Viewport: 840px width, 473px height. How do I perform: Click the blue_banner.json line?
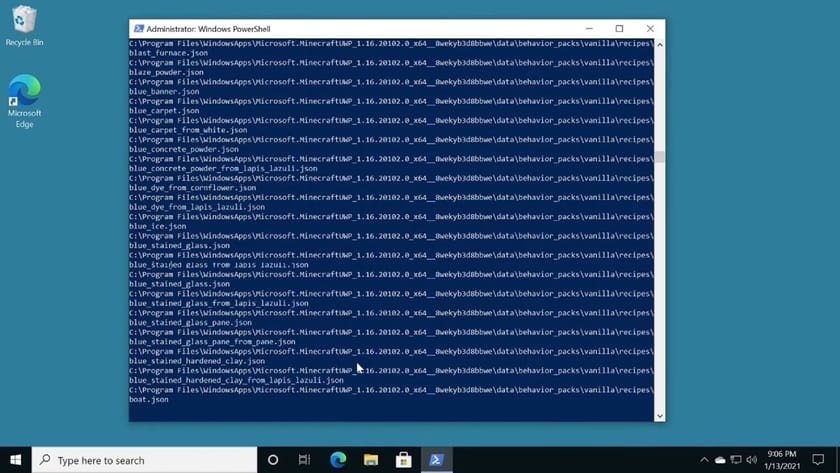point(164,92)
